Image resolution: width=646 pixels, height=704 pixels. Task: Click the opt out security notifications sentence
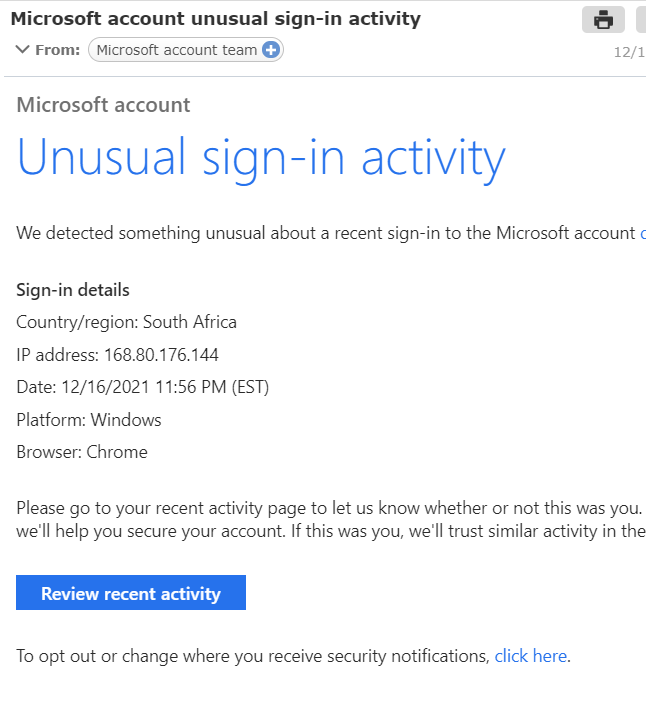coord(253,656)
